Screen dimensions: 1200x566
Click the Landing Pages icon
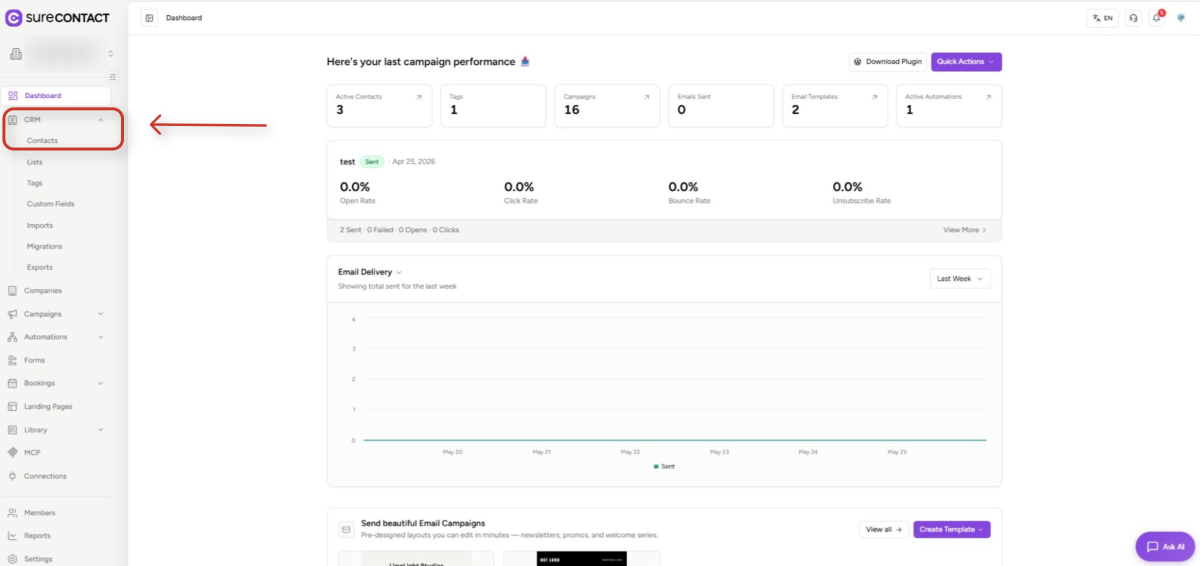12,406
